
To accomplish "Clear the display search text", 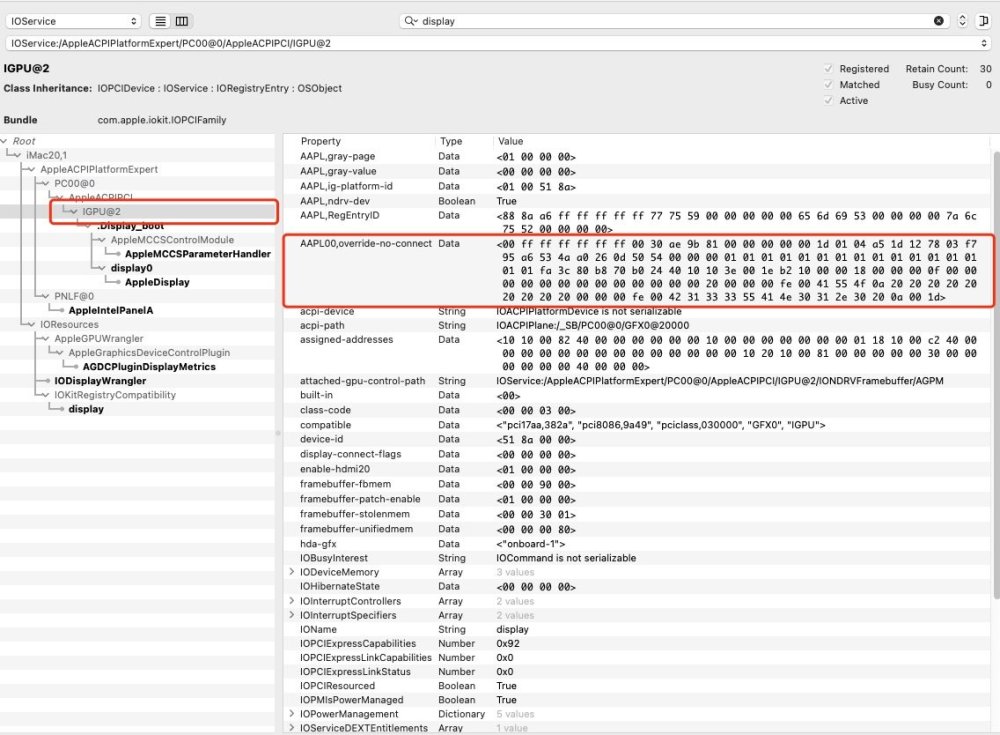I will pyautogui.click(x=938, y=21).
